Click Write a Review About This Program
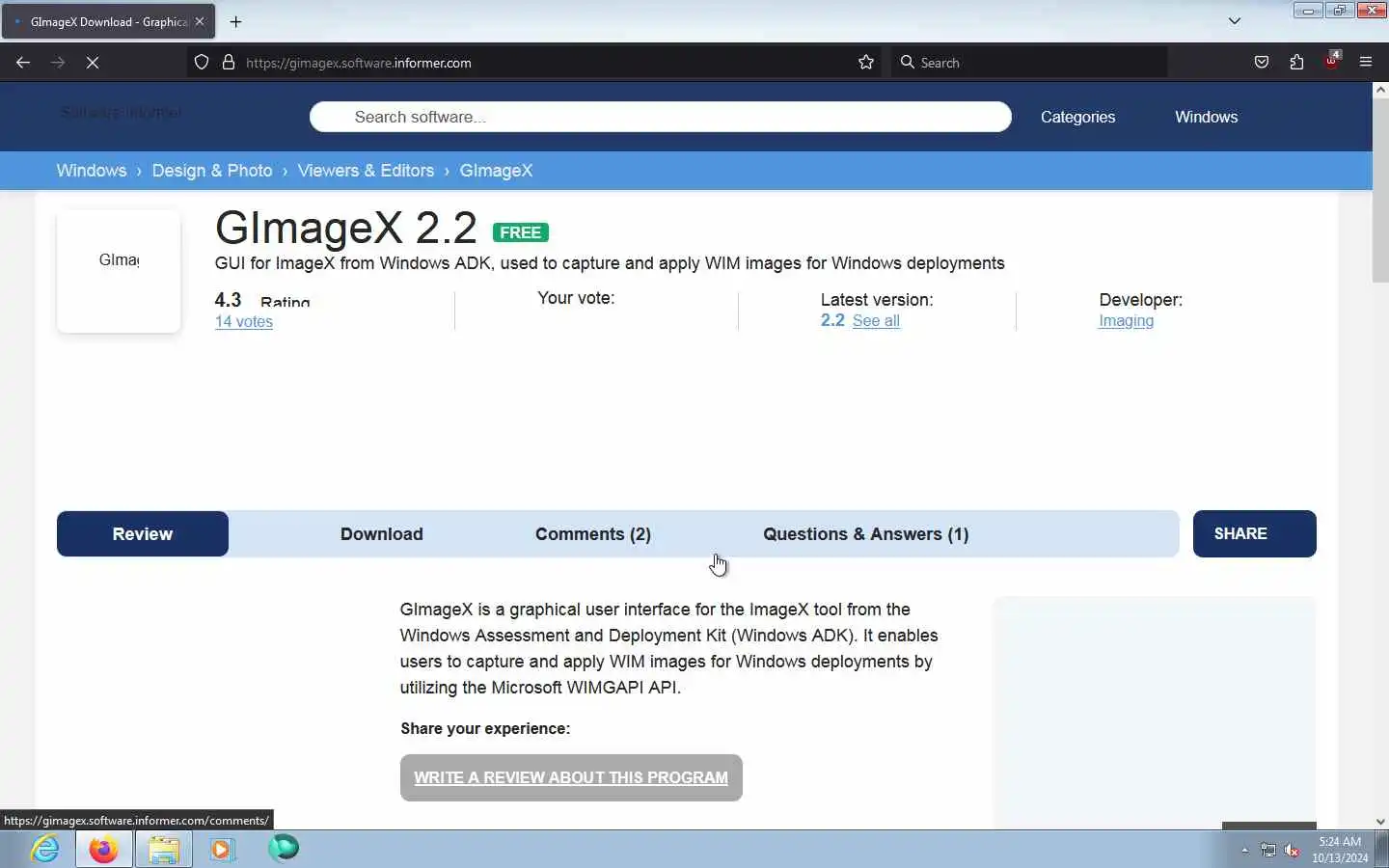Image resolution: width=1389 pixels, height=868 pixels. click(571, 777)
